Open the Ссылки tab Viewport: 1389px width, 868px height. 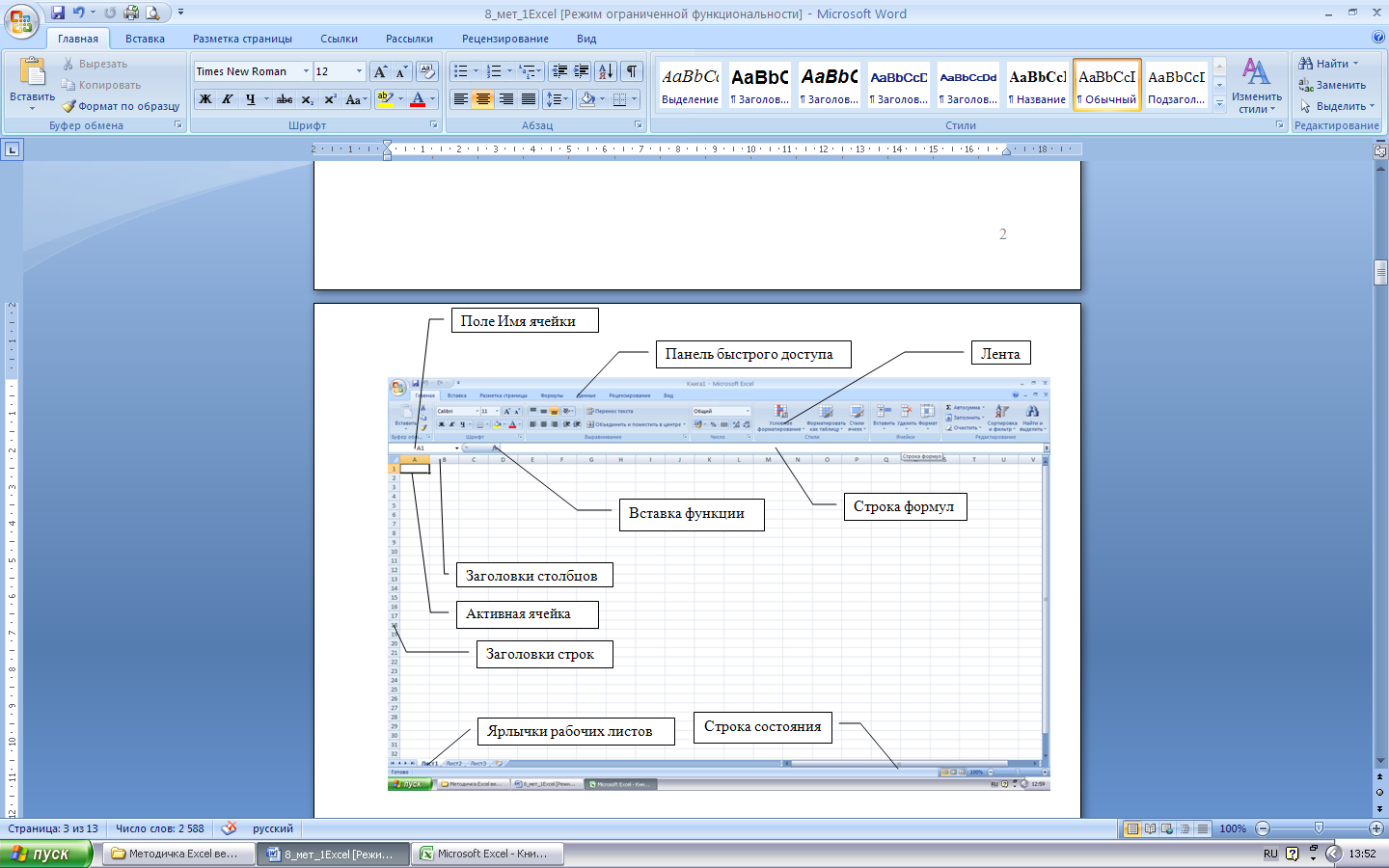(x=339, y=39)
